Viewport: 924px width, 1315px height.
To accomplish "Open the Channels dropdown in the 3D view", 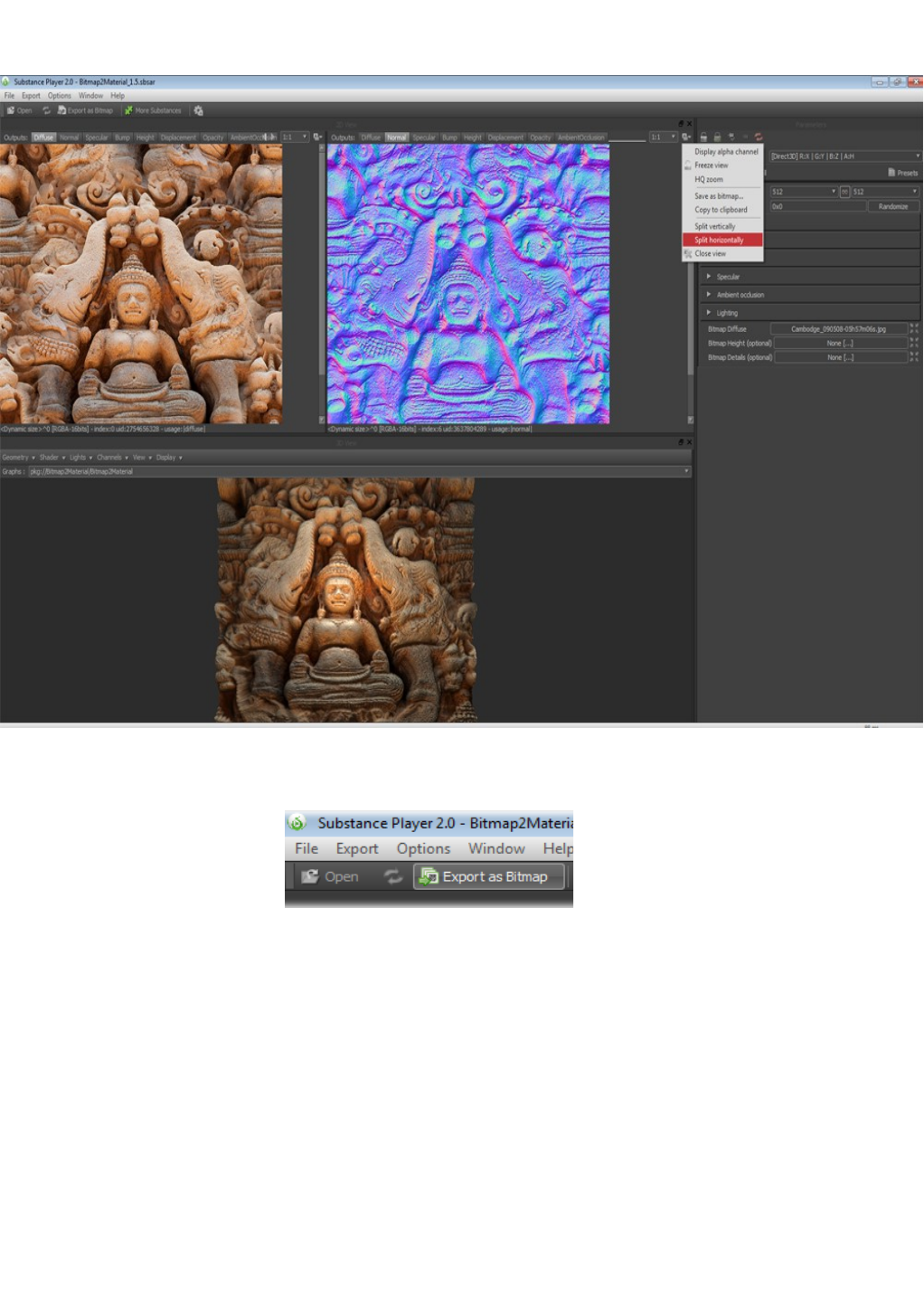I will coord(112,458).
